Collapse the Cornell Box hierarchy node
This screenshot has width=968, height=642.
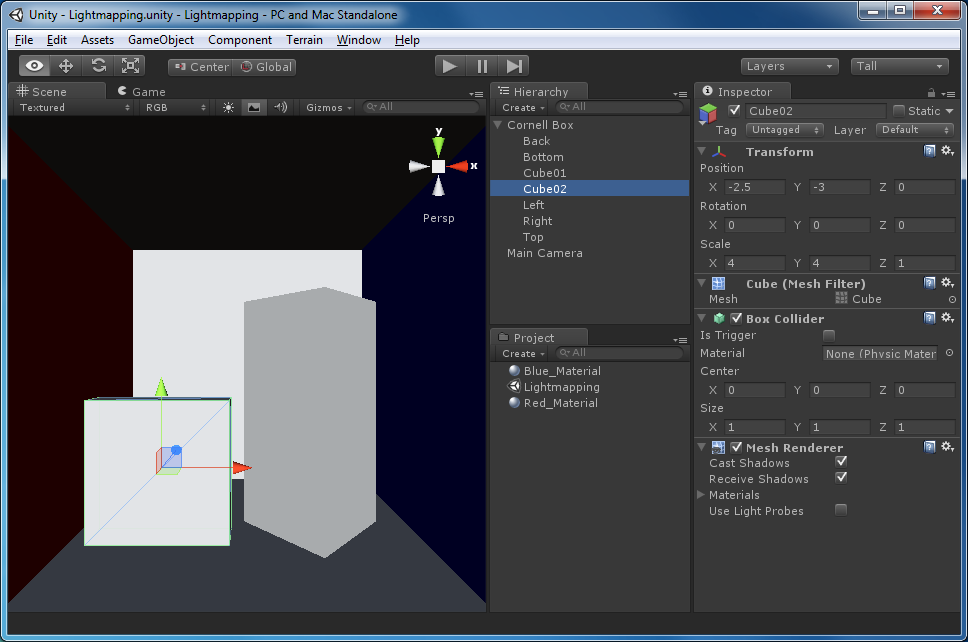497,125
